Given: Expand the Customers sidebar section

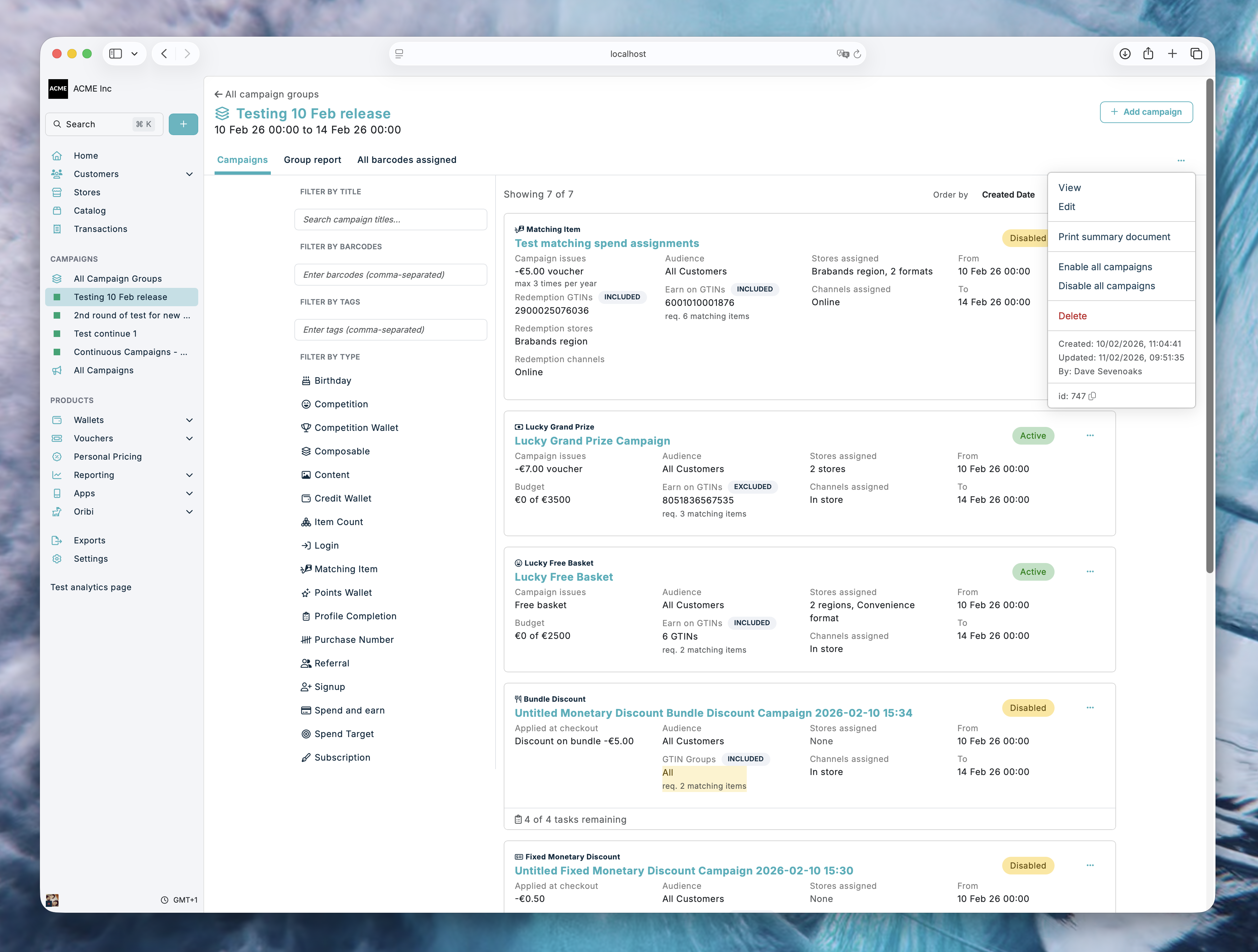Looking at the screenshot, I should tap(189, 174).
